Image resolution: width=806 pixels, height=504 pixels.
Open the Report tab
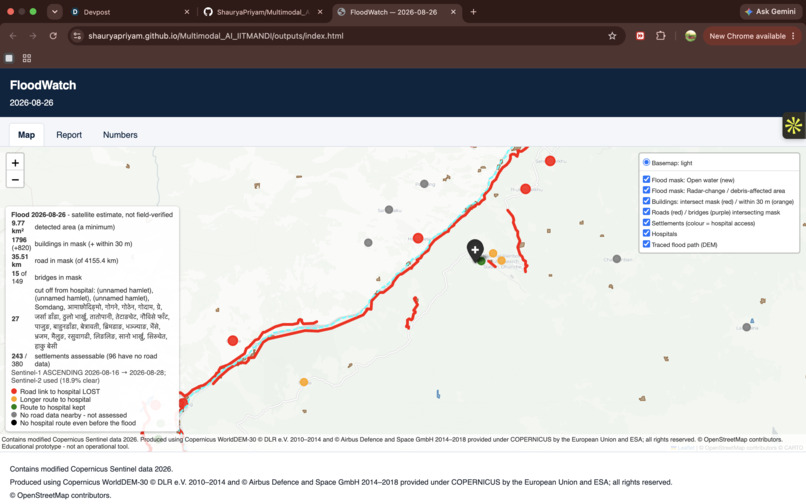(x=69, y=135)
